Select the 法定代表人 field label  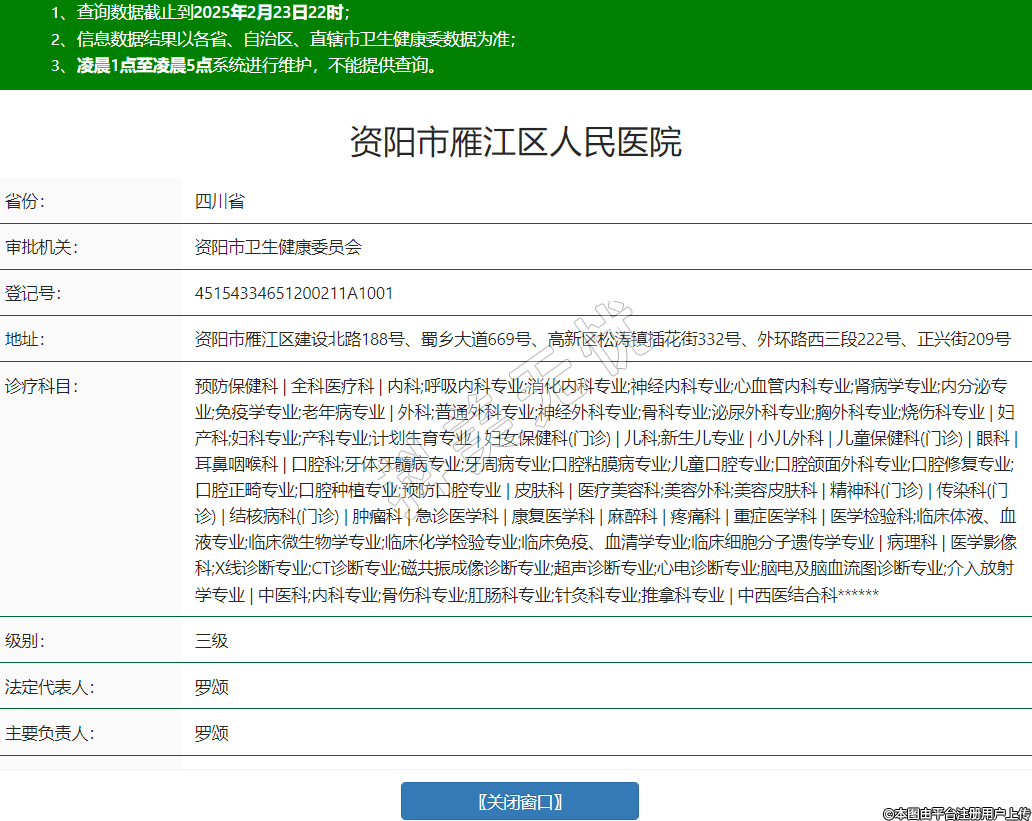click(x=49, y=687)
